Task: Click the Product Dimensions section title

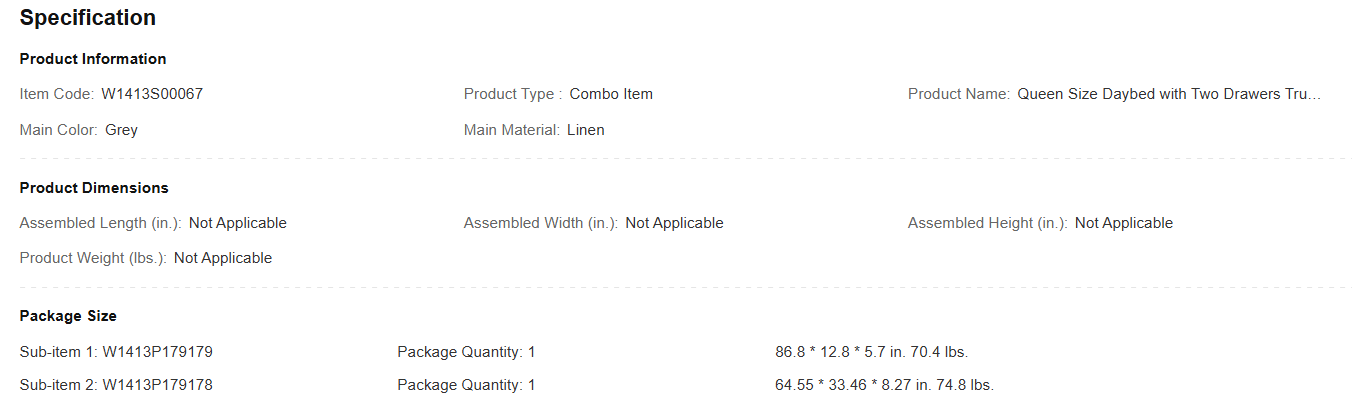Action: [x=94, y=188]
